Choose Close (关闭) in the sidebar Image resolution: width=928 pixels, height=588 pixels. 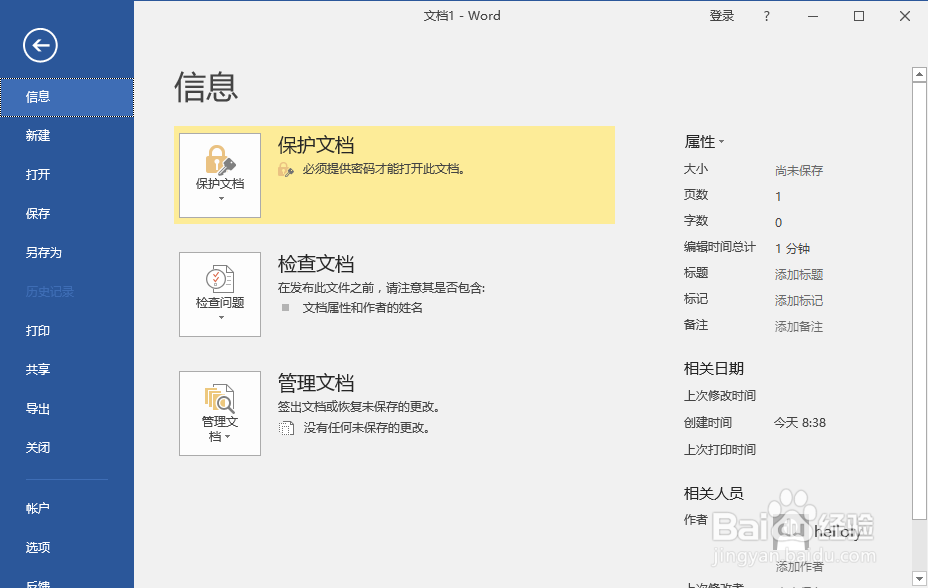point(67,448)
